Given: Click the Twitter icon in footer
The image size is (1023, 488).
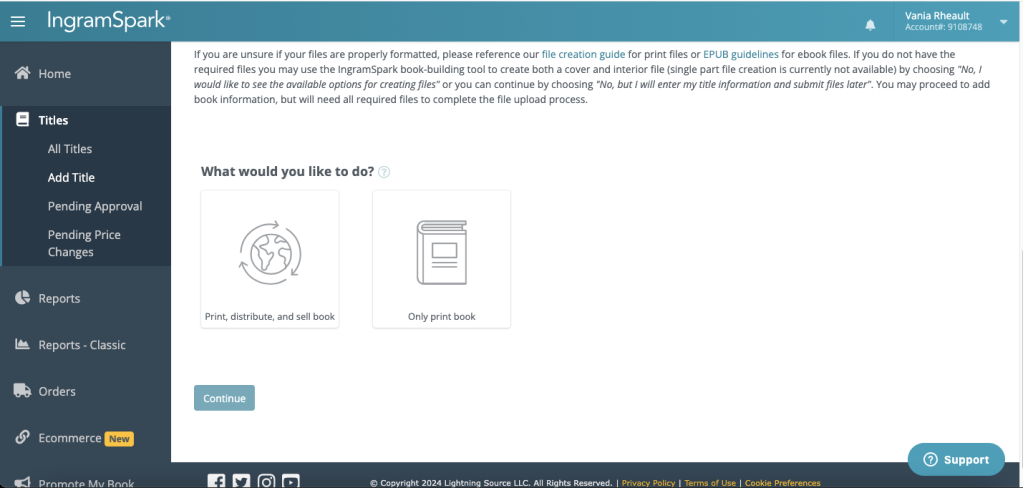Looking at the screenshot, I should tap(241, 481).
